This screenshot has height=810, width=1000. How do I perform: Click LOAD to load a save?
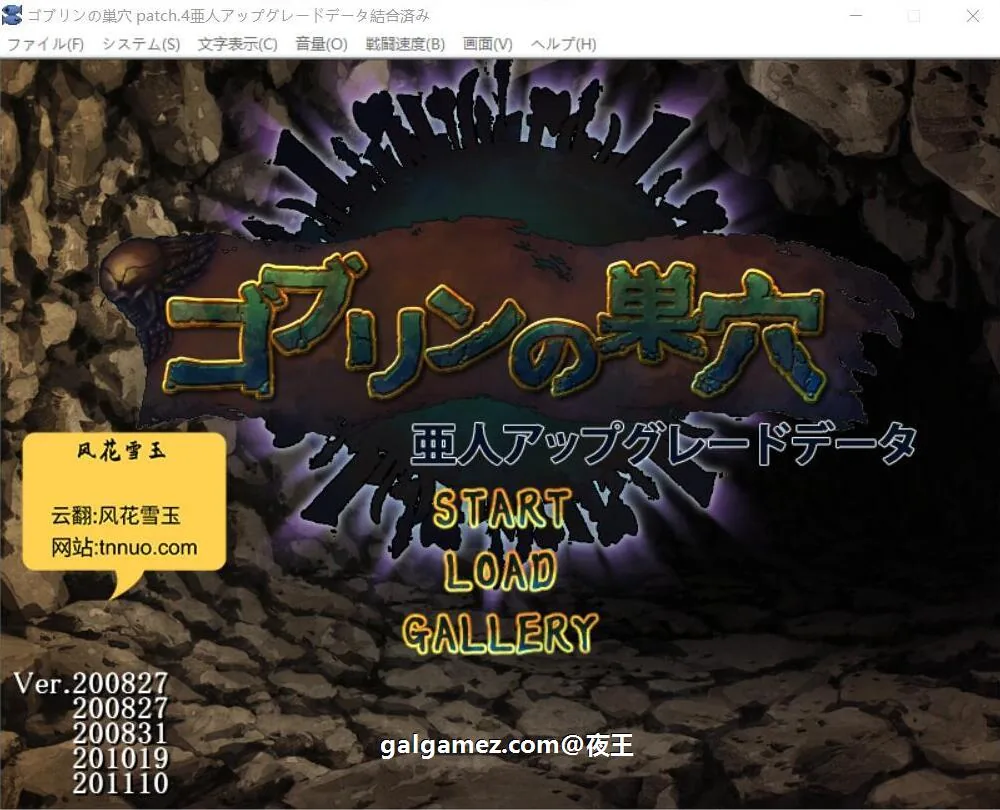[x=501, y=571]
